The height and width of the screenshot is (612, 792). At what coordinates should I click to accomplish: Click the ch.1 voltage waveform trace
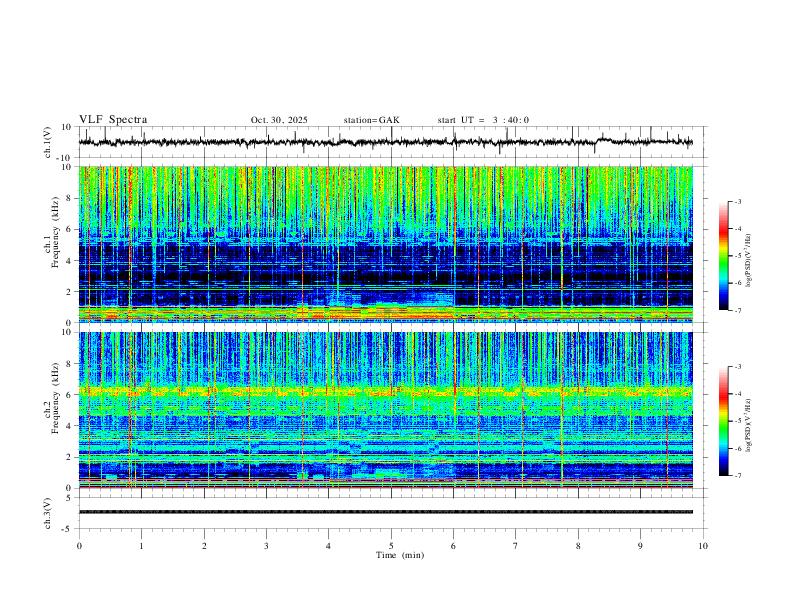385,142
